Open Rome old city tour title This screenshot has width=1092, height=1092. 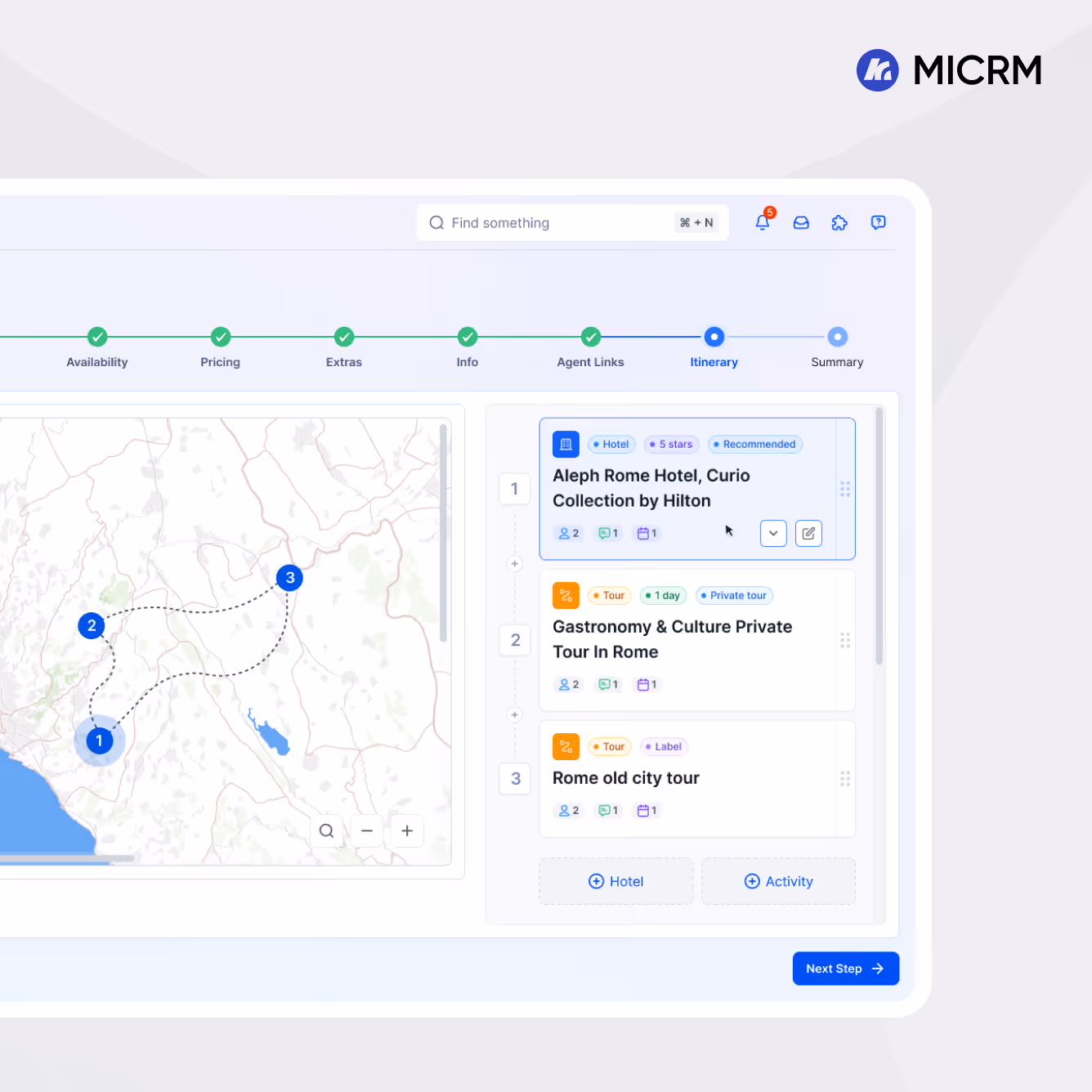[626, 778]
